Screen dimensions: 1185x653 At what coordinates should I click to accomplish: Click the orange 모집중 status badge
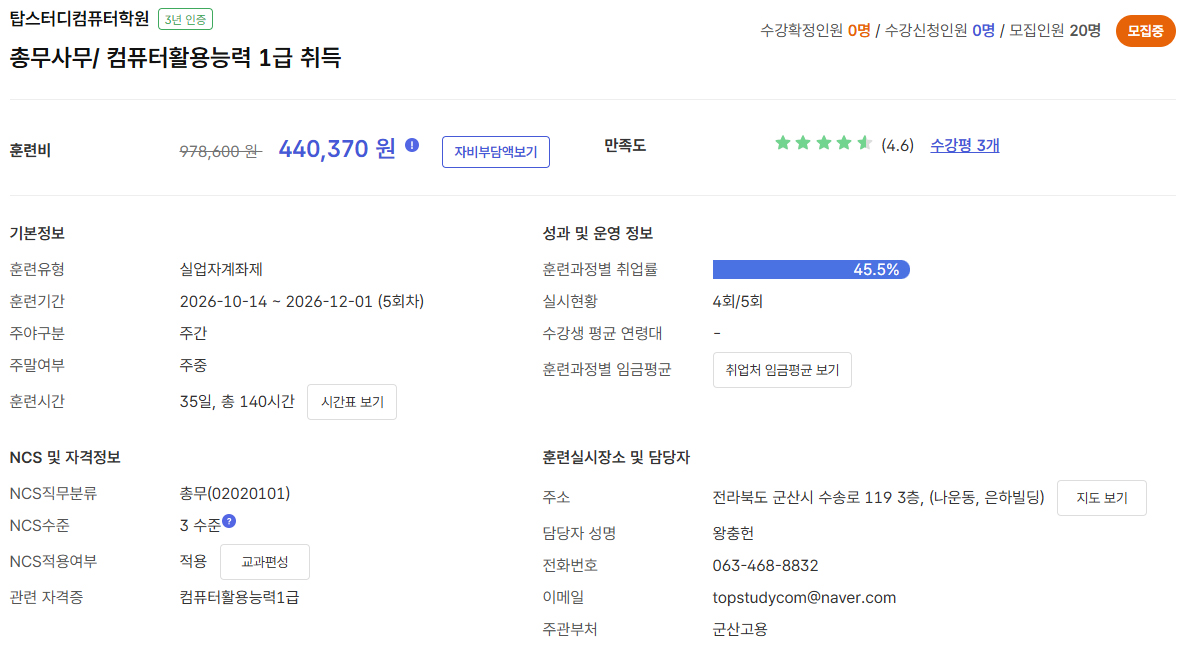pos(1145,31)
